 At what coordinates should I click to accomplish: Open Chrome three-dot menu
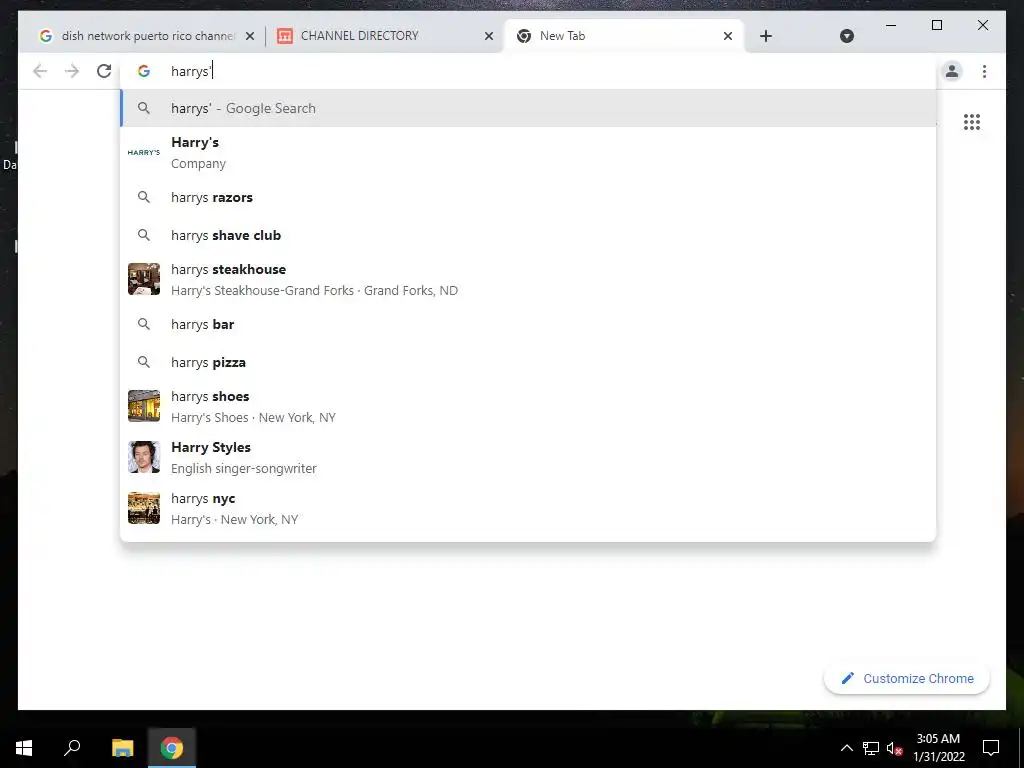(984, 71)
